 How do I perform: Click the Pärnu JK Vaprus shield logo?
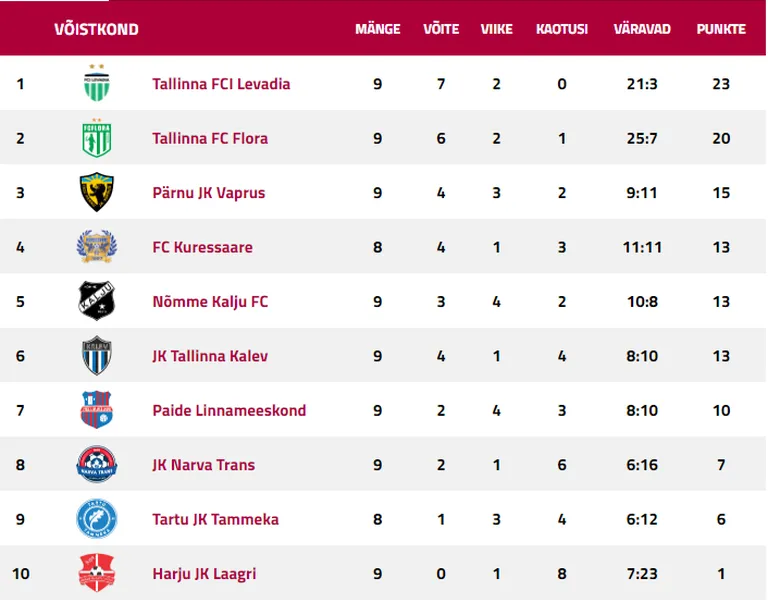(x=96, y=192)
